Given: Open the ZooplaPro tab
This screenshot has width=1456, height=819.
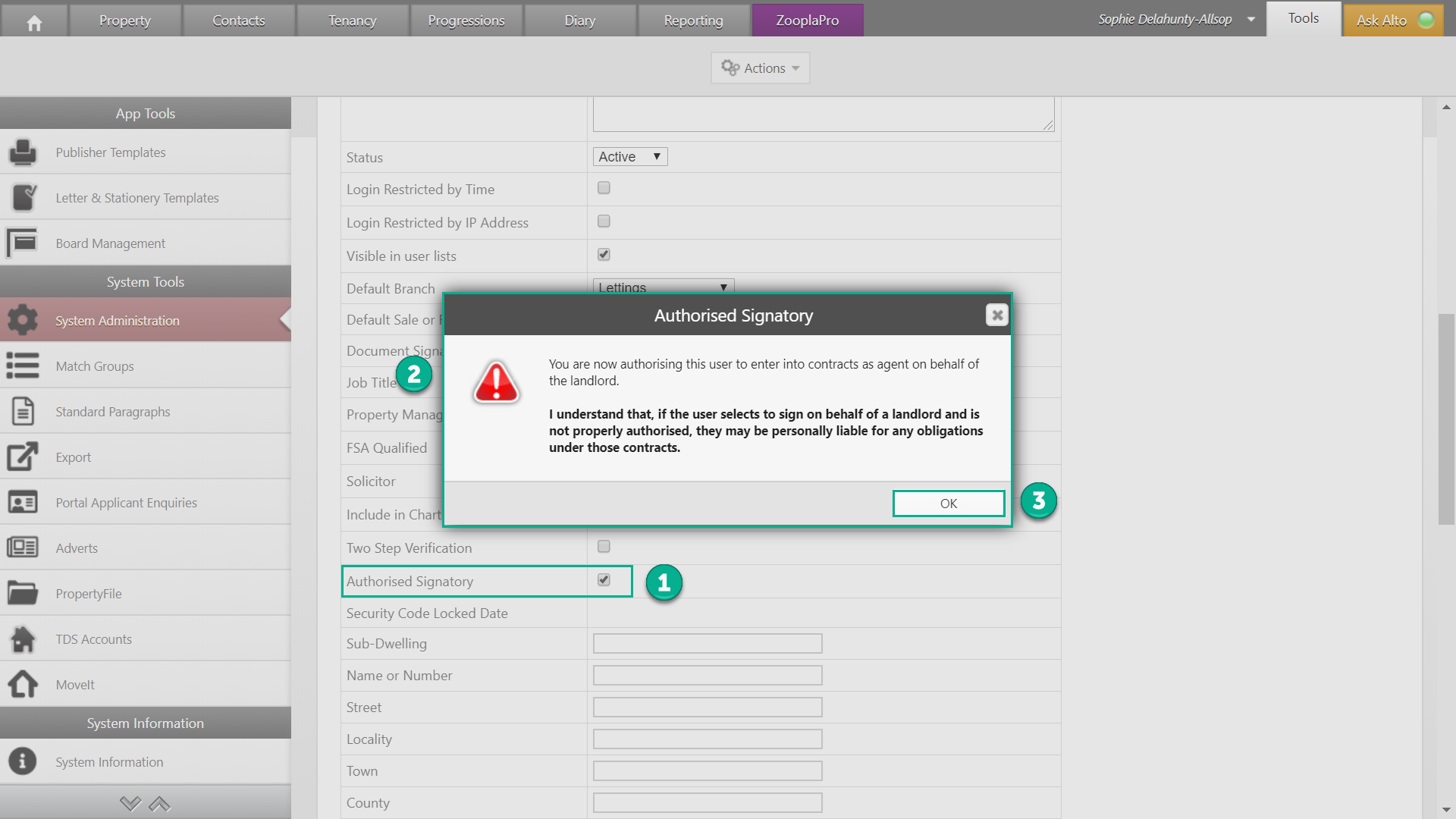Looking at the screenshot, I should [x=807, y=20].
